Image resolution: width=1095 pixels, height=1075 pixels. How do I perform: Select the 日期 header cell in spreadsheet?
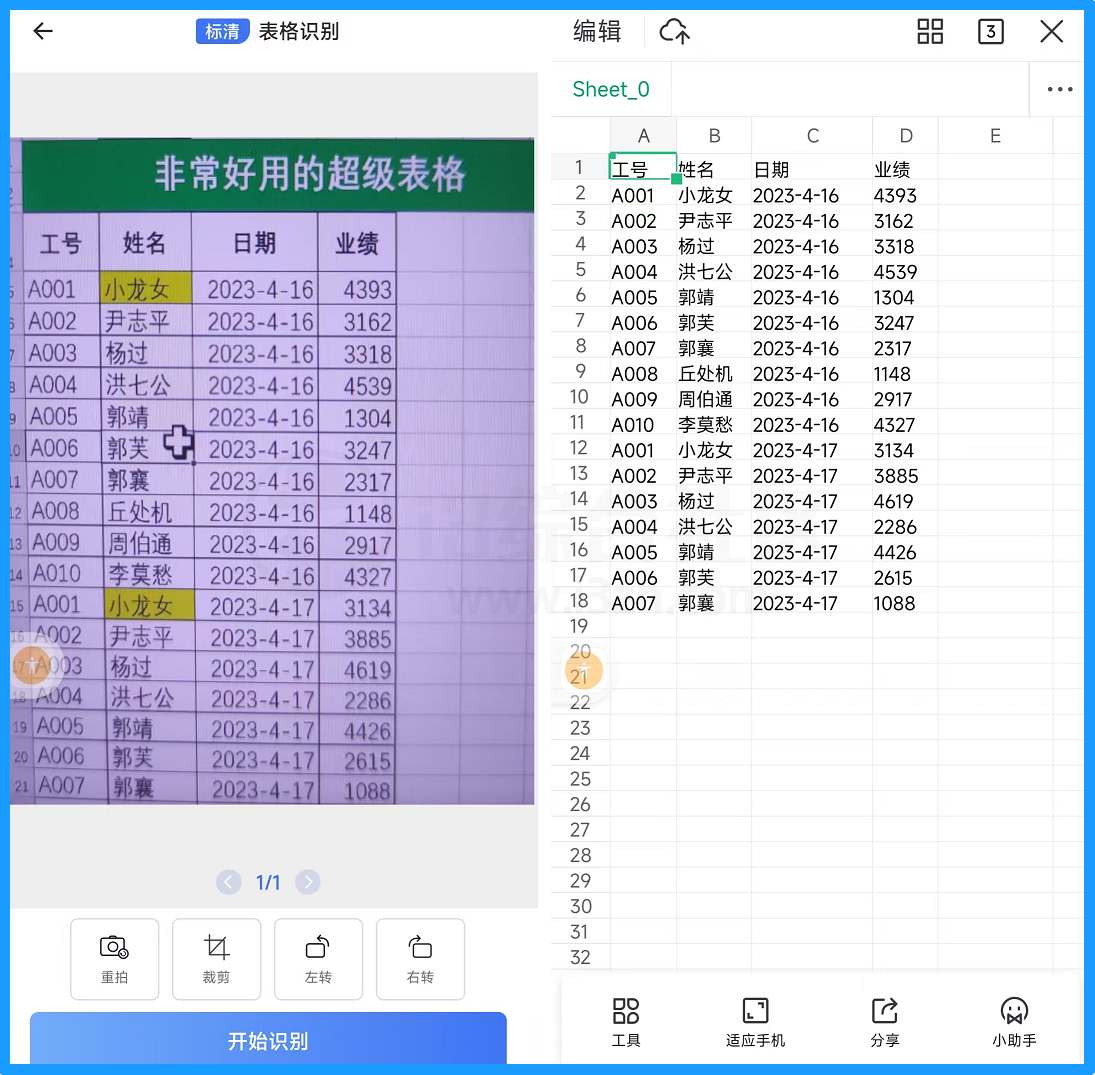coord(812,168)
